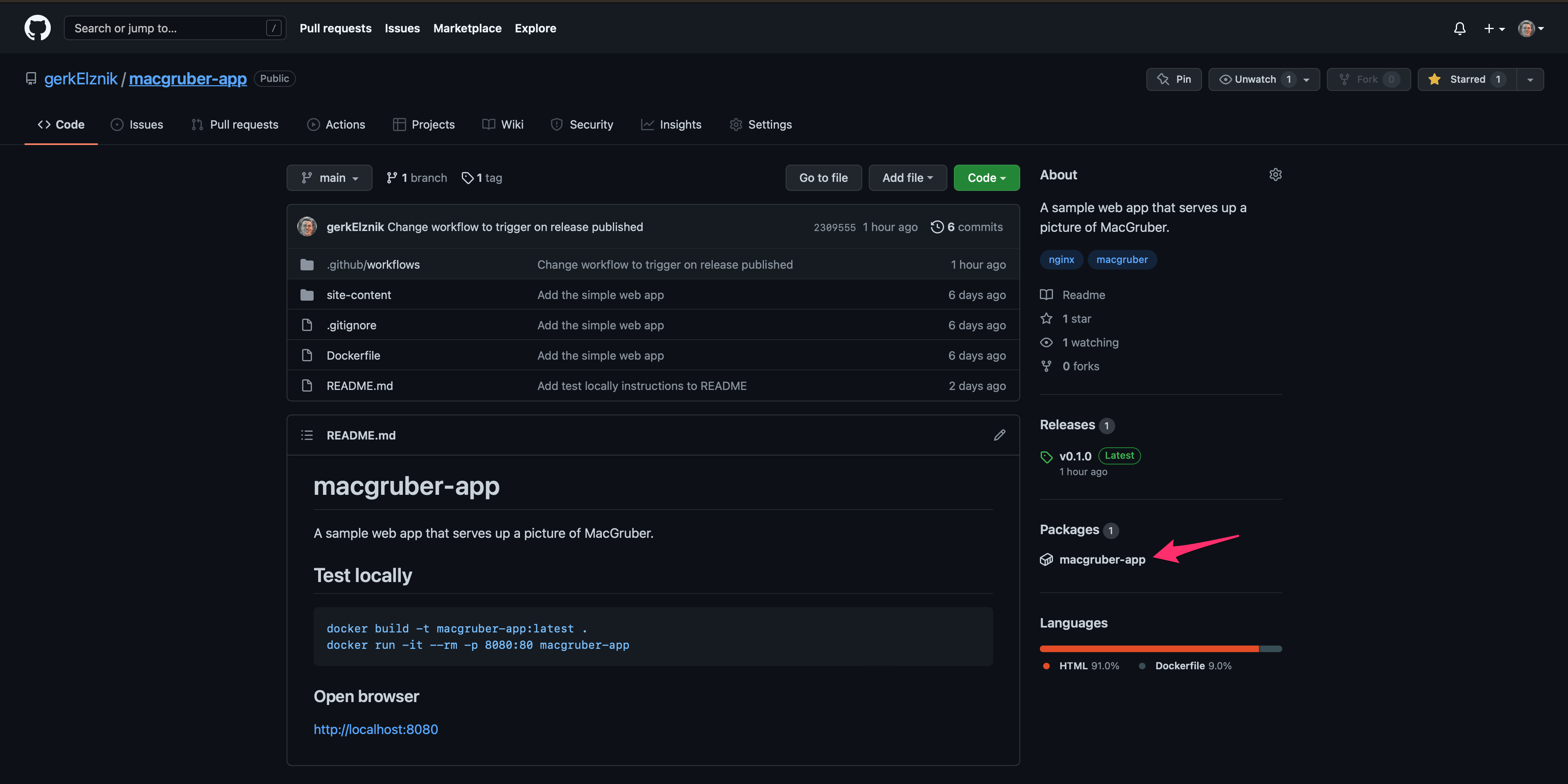The height and width of the screenshot is (784, 1568).
Task: Open the green Code dropdown
Action: (x=986, y=178)
